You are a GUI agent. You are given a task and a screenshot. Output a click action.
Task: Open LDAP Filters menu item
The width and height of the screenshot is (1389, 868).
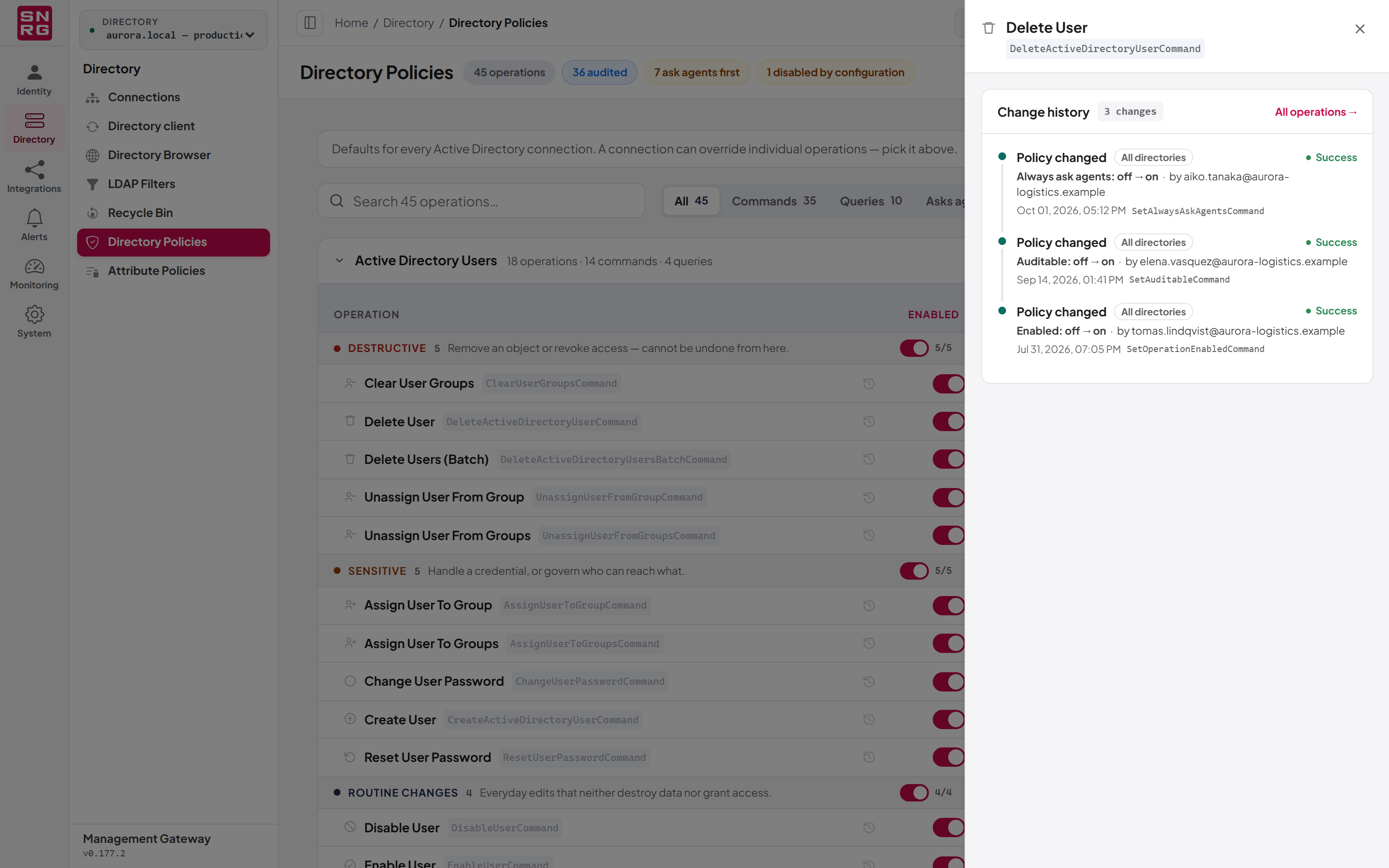pos(173,184)
